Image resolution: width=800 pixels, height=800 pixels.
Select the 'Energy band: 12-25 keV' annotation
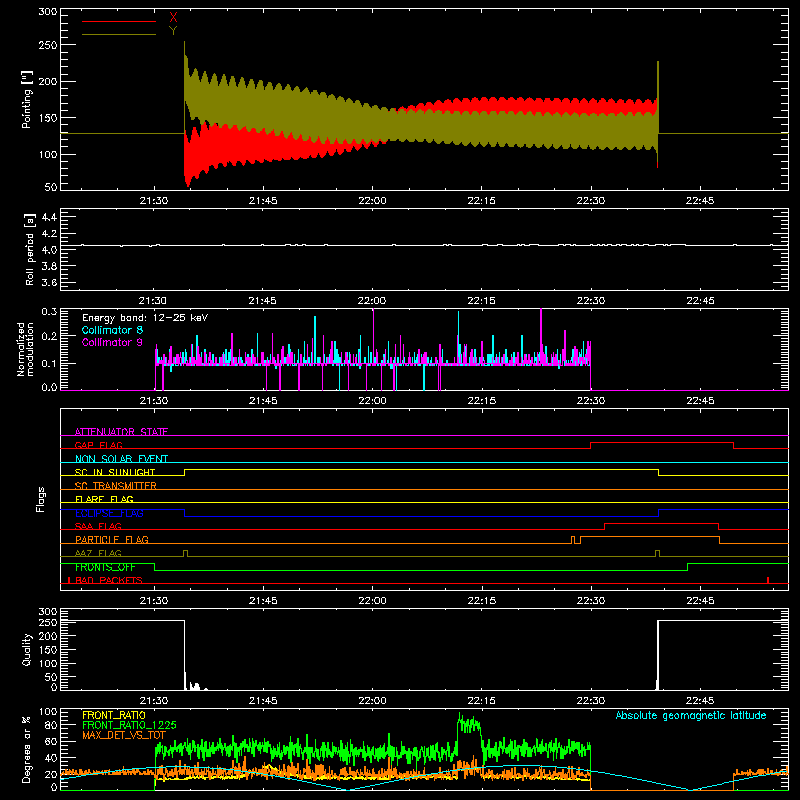(145, 318)
